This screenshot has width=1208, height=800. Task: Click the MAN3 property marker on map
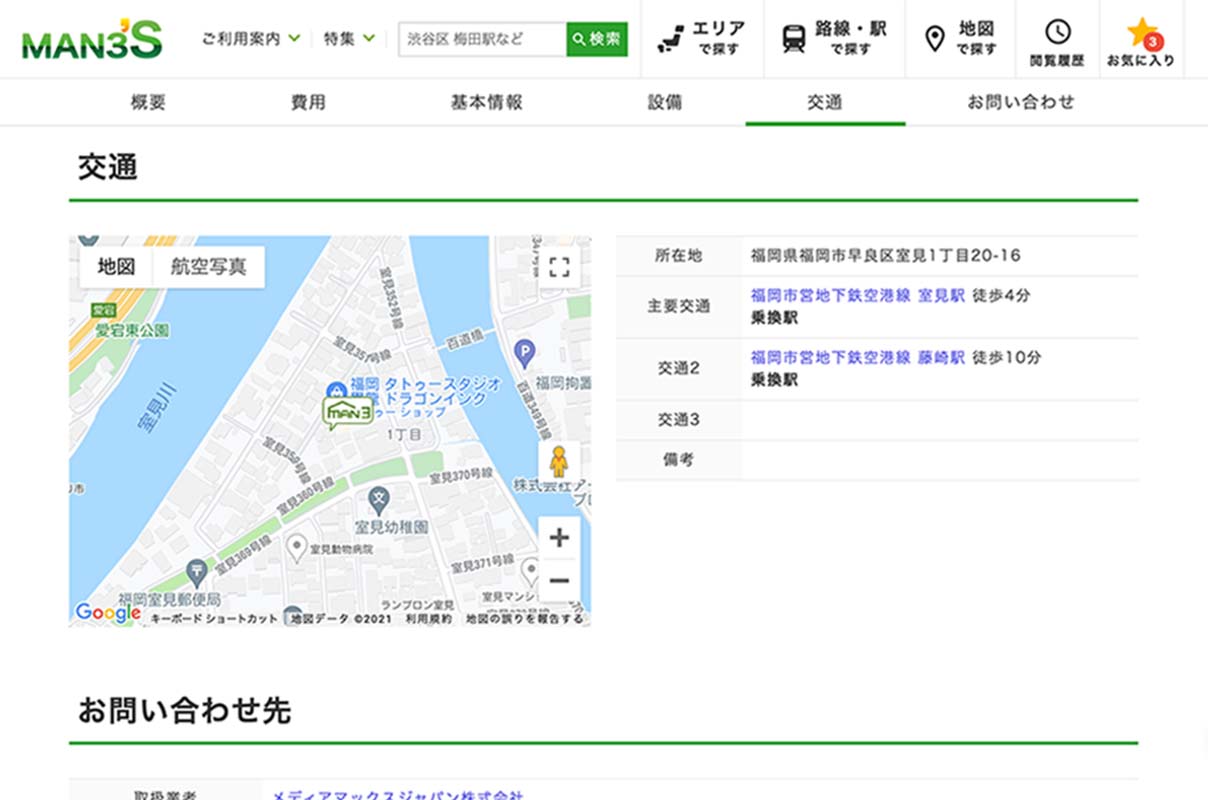[348, 411]
